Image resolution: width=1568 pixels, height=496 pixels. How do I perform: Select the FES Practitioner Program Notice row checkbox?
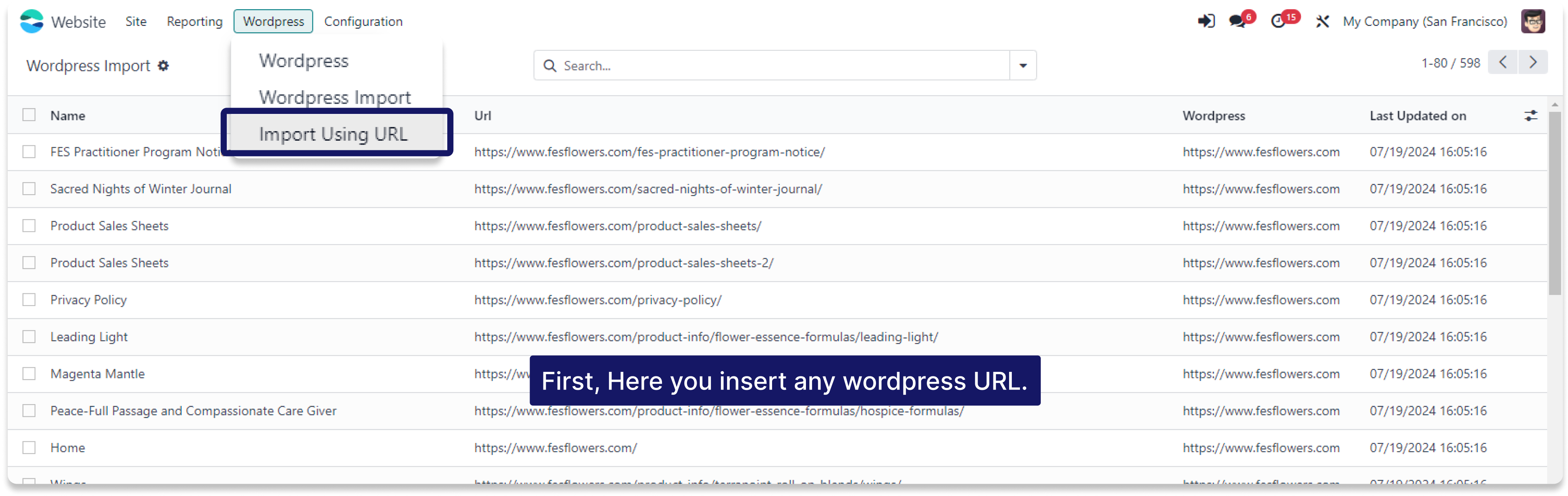pos(29,152)
